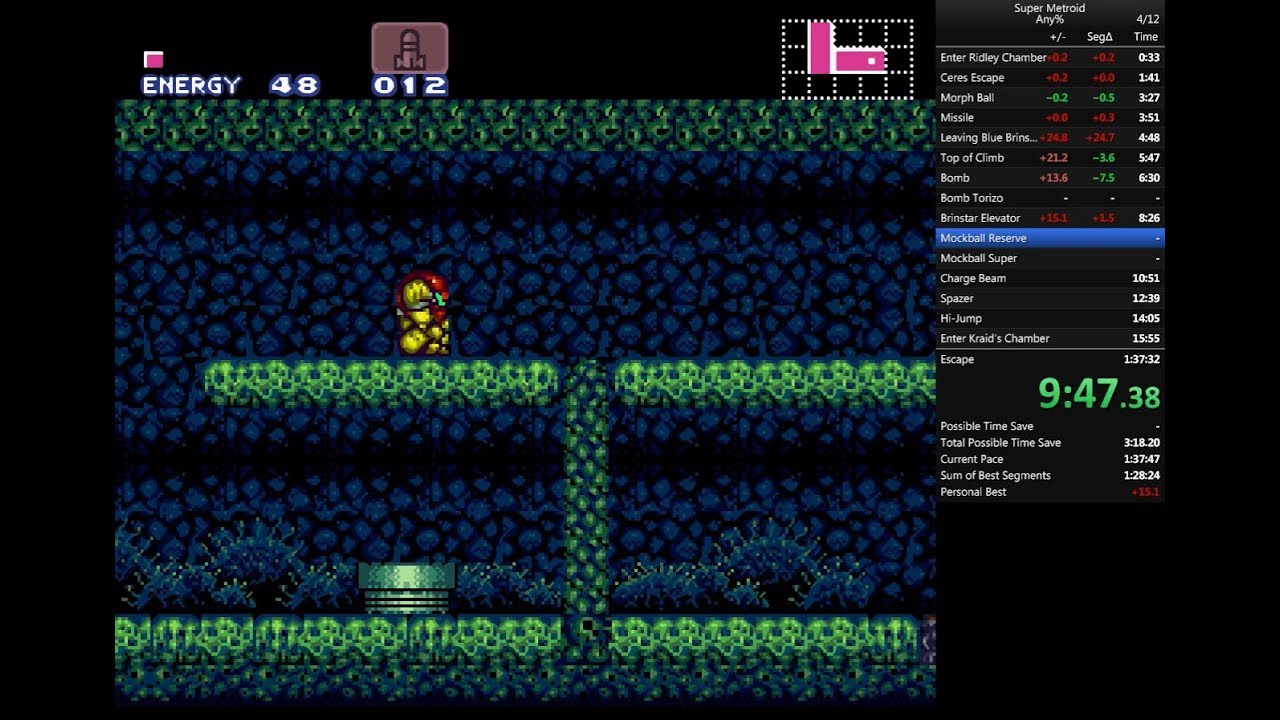1280x720 pixels.
Task: Click the missile ammo icon in the HUD
Action: pyautogui.click(x=410, y=48)
